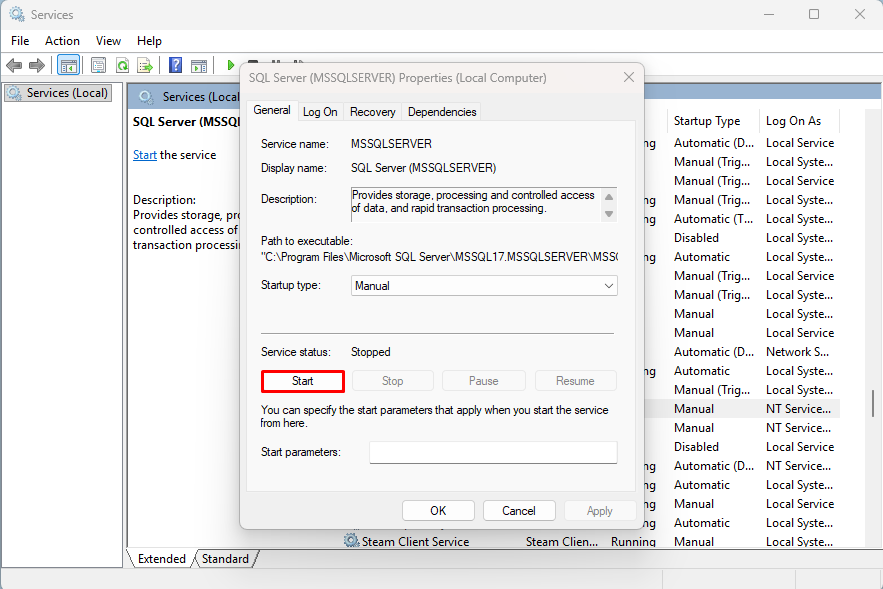Export List toolbar icon
This screenshot has width=883, height=589.
click(x=145, y=65)
